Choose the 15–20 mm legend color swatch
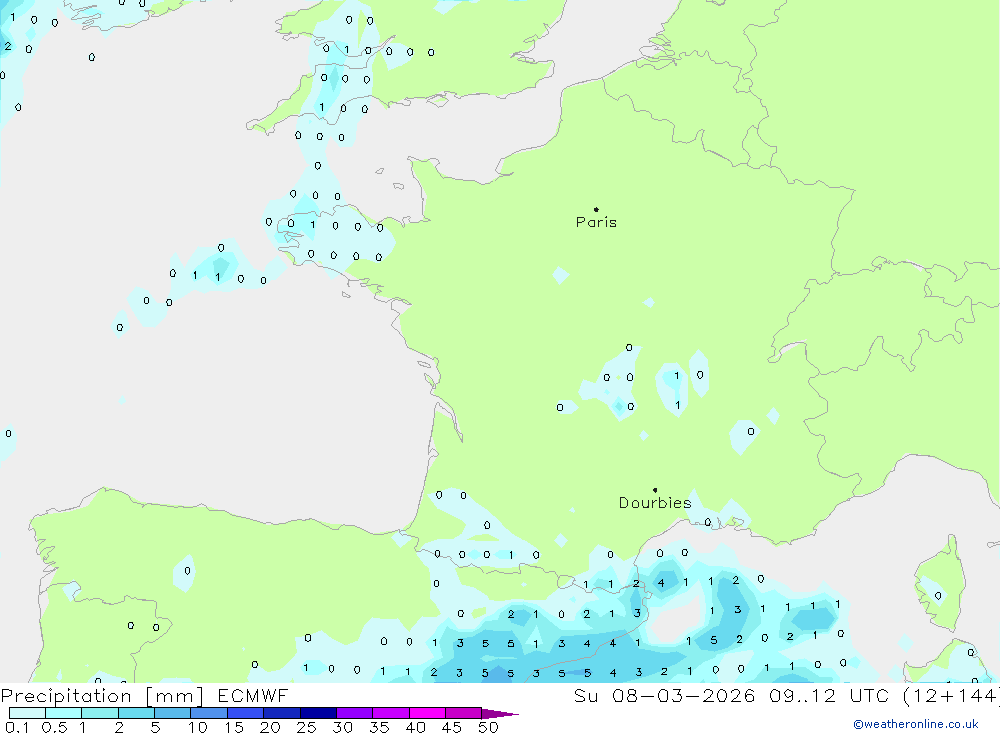Screen dimensions: 1000x733 point(246,713)
